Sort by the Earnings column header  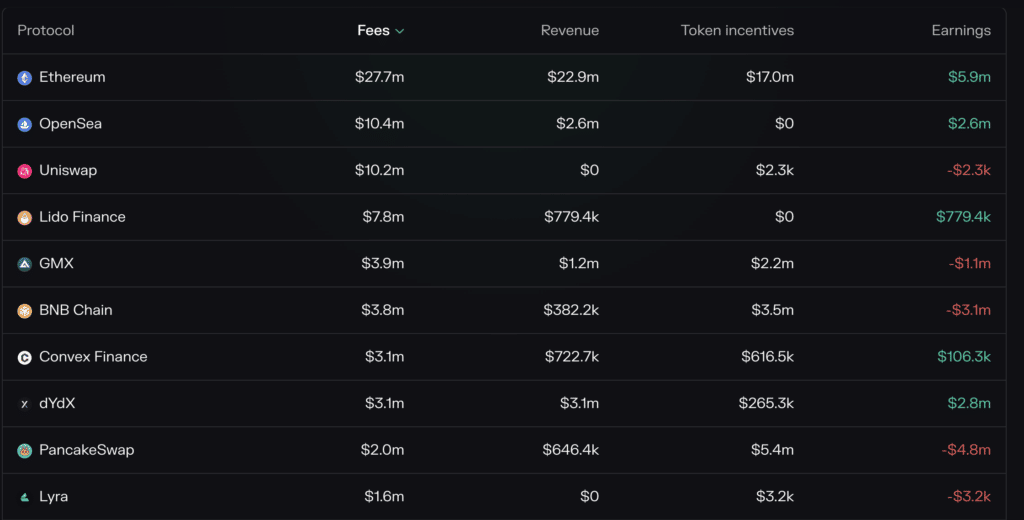coord(961,30)
